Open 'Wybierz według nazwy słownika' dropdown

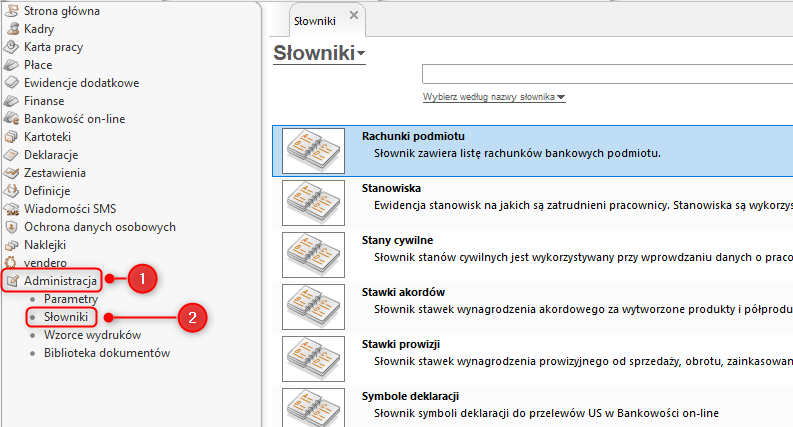(494, 97)
